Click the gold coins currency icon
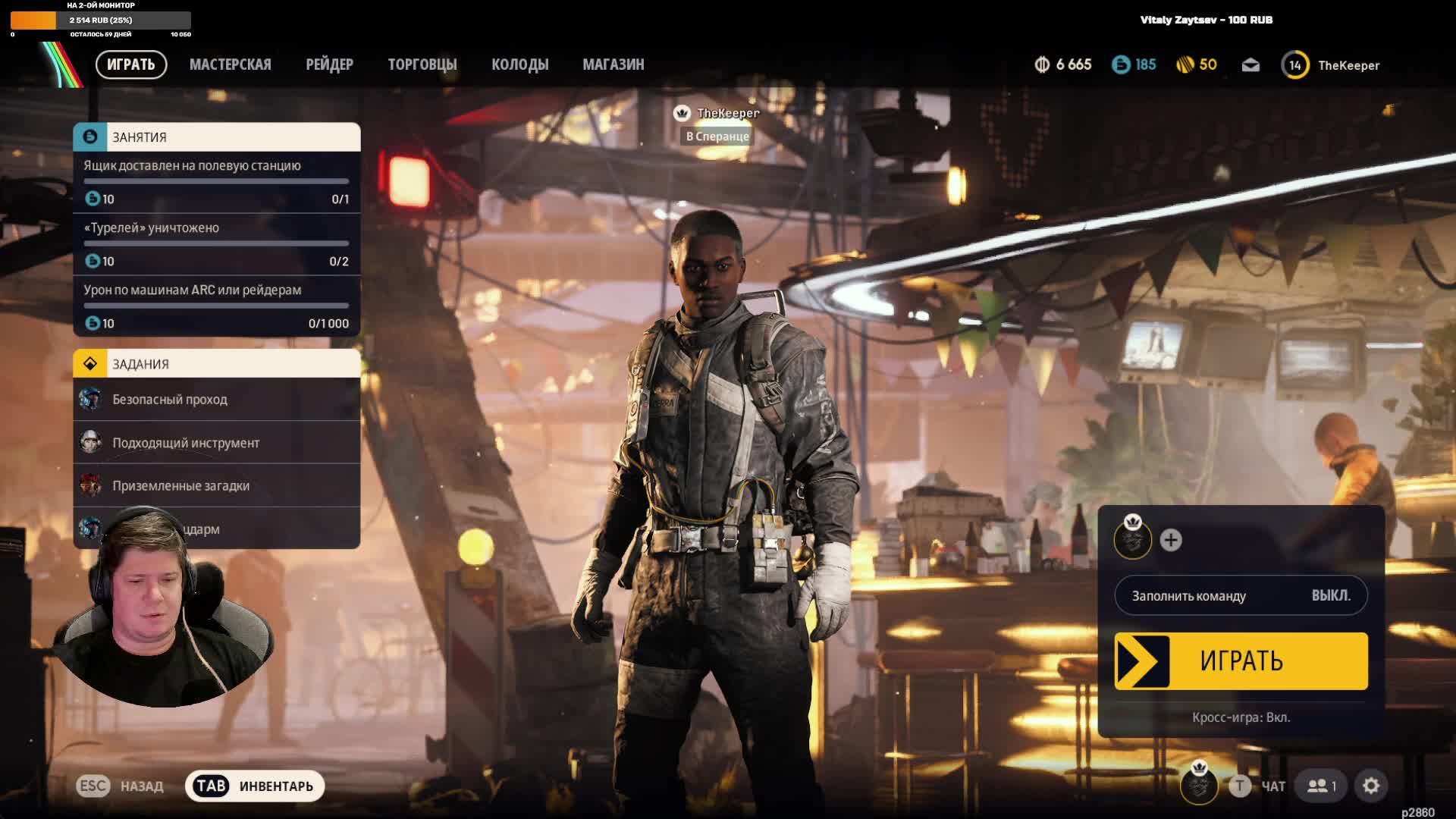Image resolution: width=1456 pixels, height=819 pixels. pos(1185,65)
